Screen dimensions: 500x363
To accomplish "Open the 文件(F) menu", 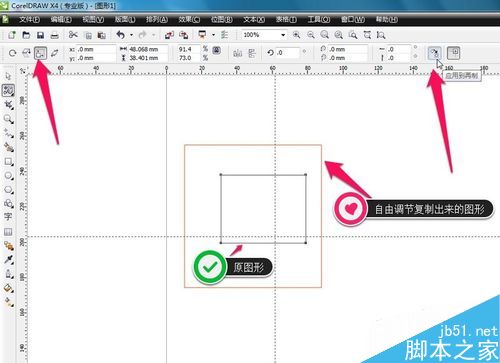I will tap(30, 19).
